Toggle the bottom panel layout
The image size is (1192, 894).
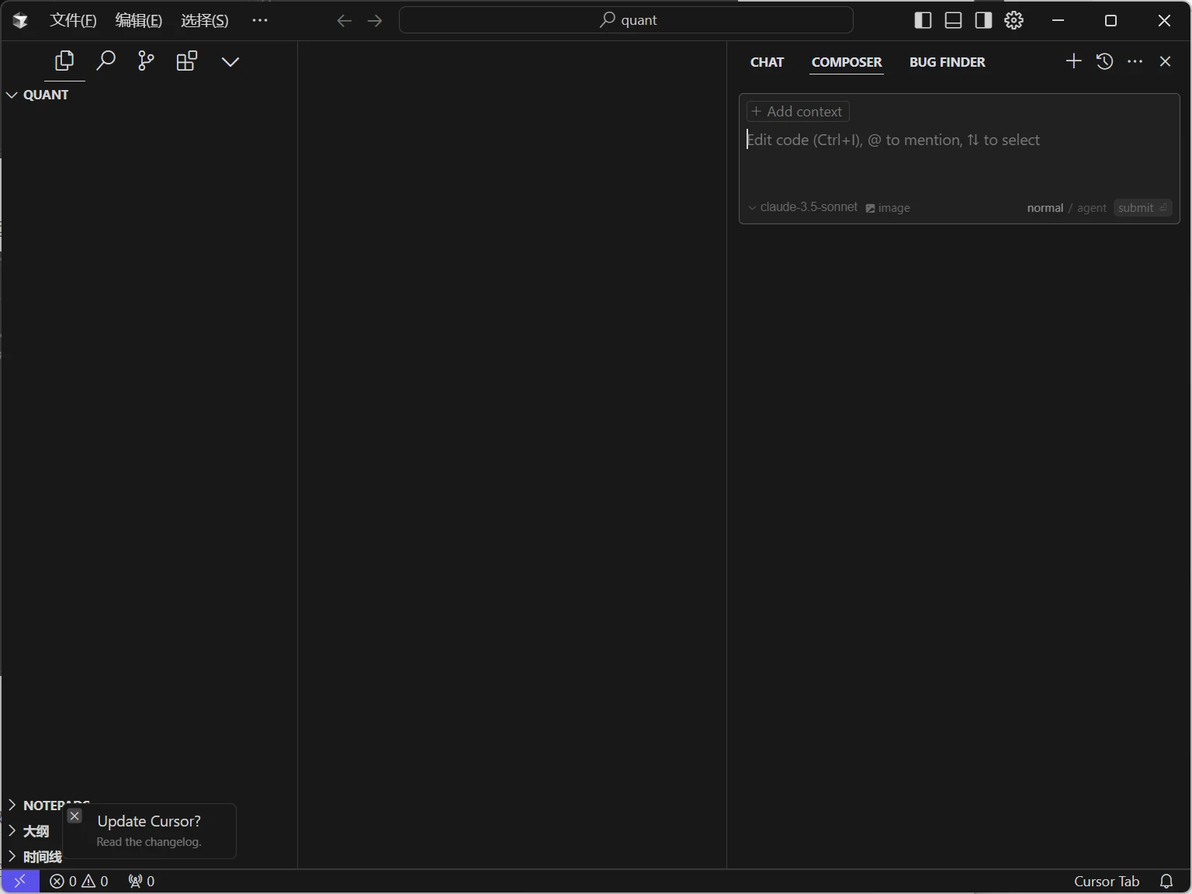click(x=953, y=21)
